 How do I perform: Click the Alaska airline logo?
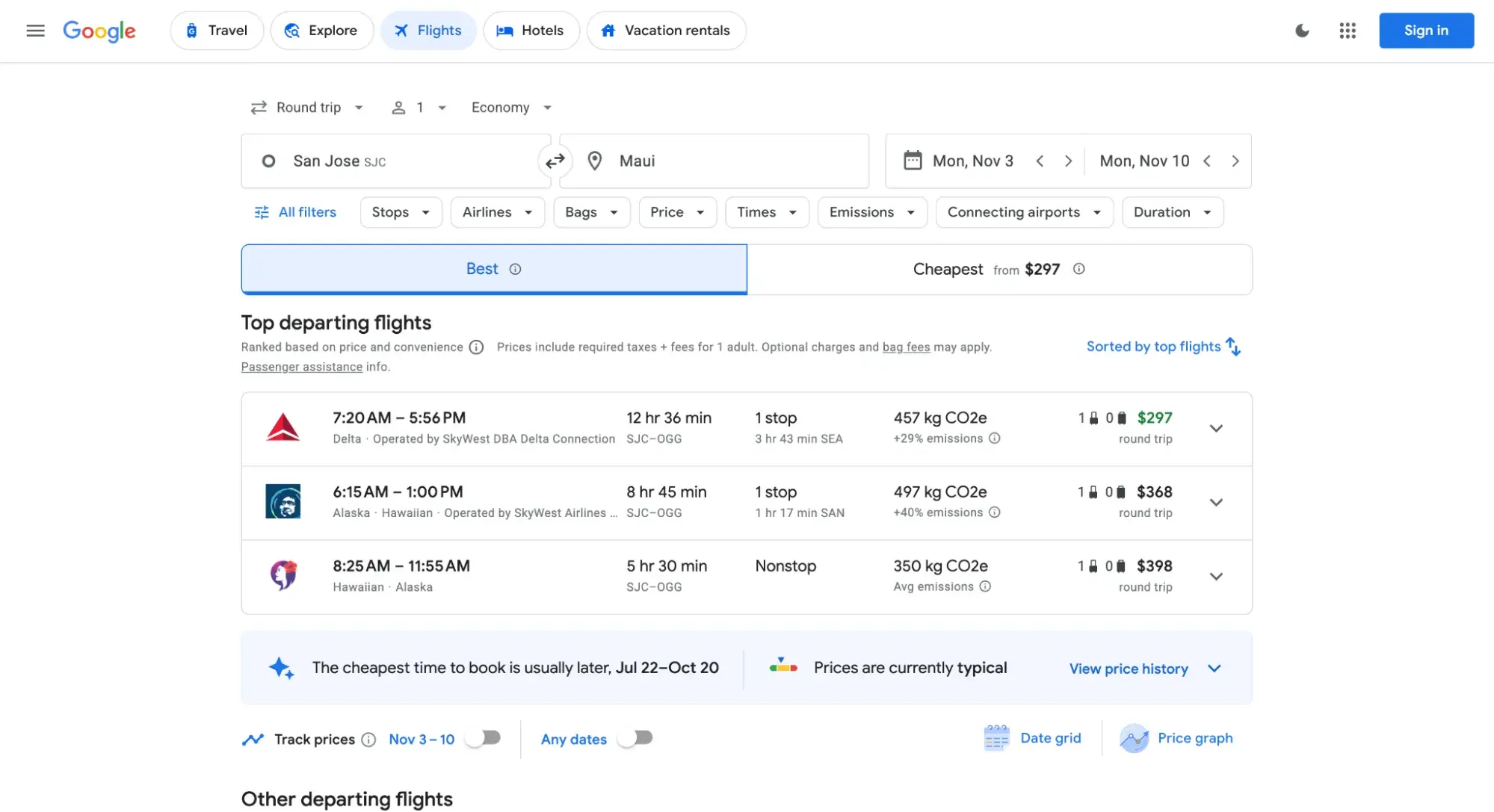coord(283,501)
